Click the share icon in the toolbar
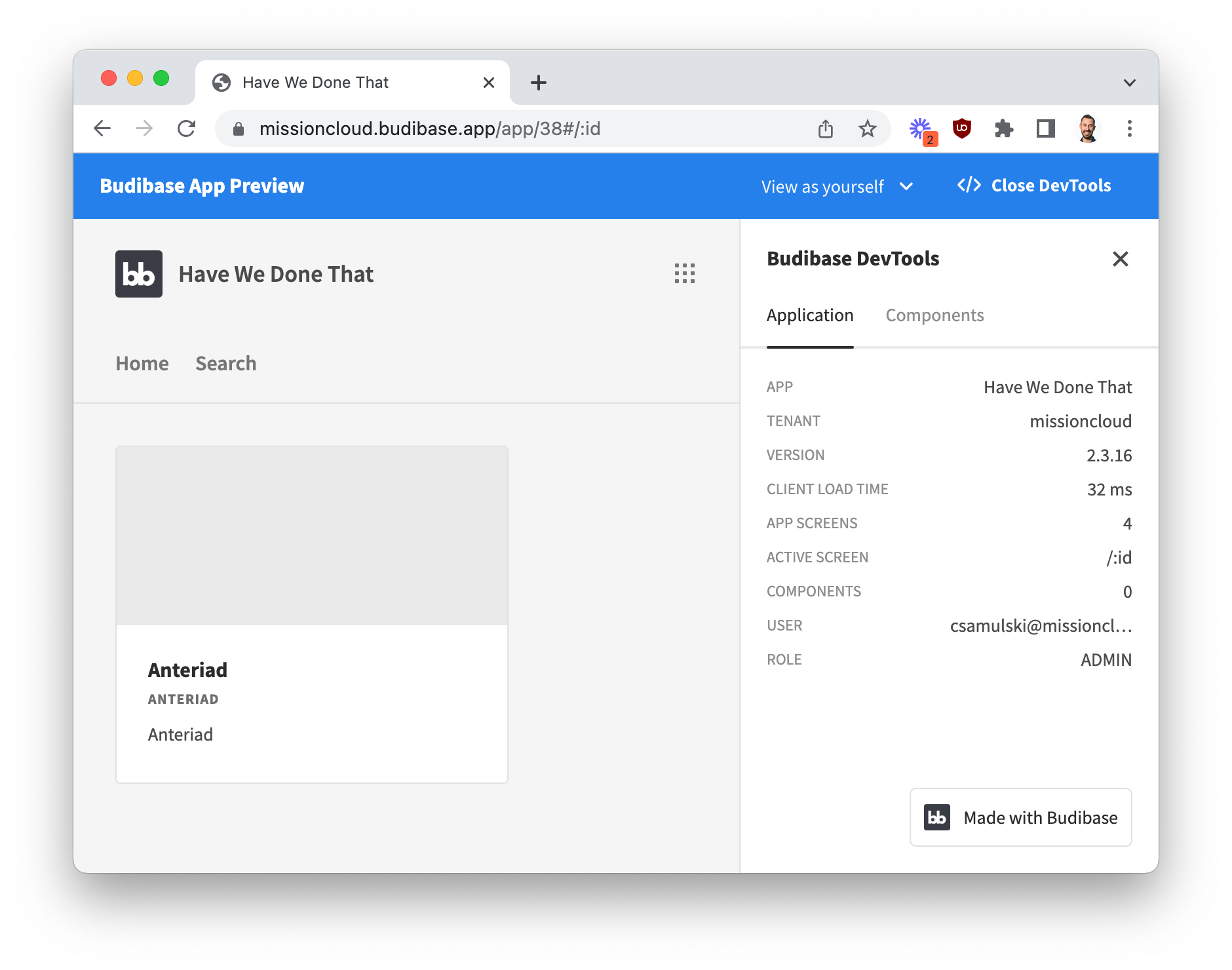 pos(825,128)
